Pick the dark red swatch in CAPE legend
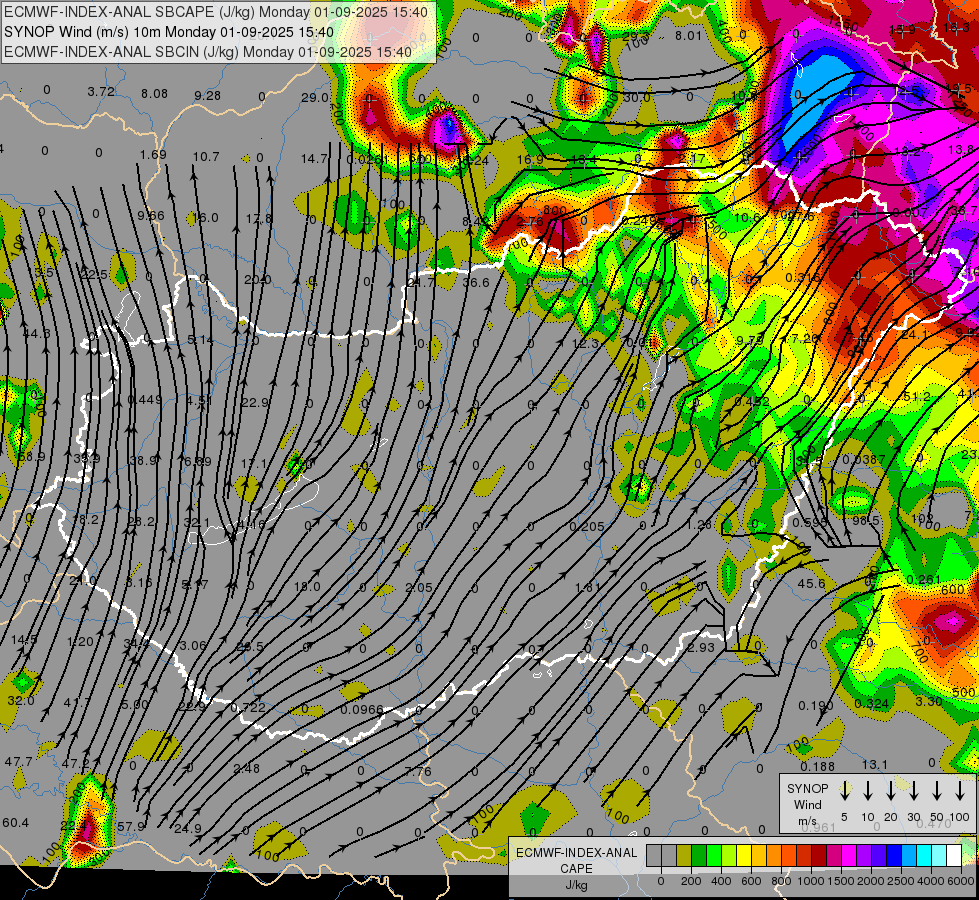 (819, 856)
